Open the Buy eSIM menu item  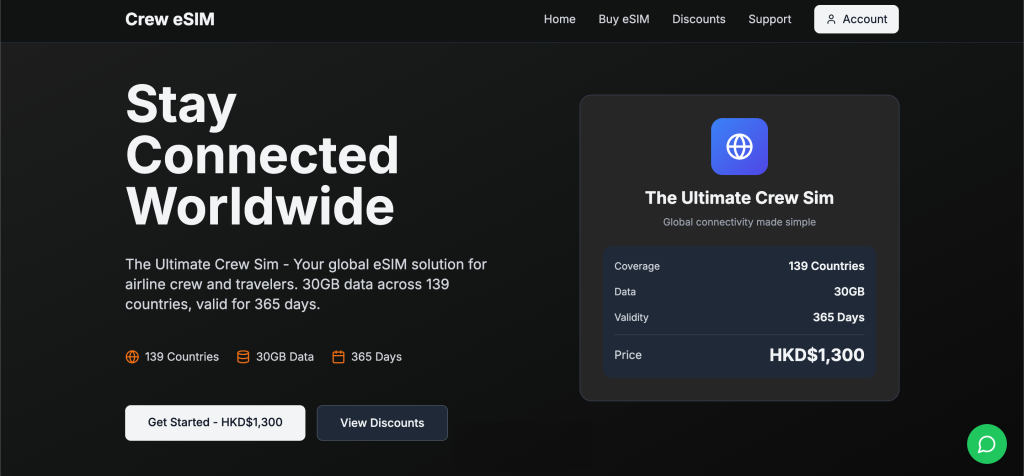pyautogui.click(x=624, y=19)
